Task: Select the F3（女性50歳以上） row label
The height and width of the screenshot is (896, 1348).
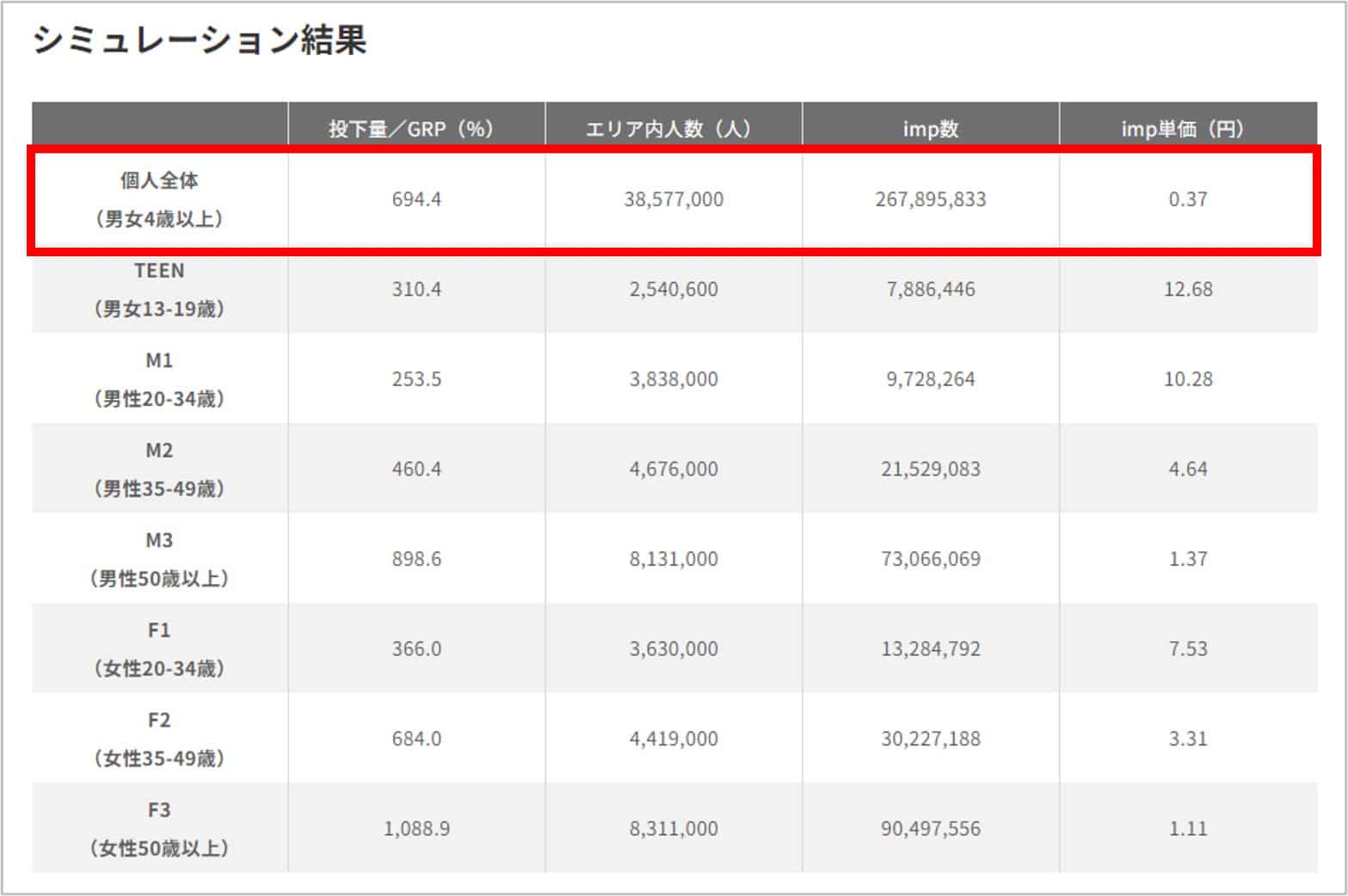Action: [159, 829]
